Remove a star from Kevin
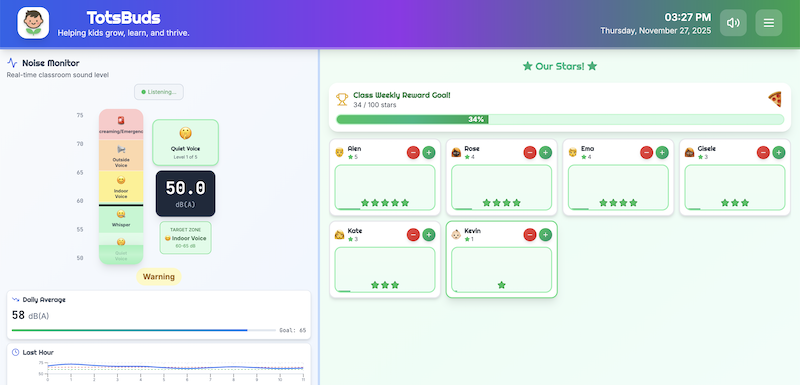The height and width of the screenshot is (385, 800). 530,235
